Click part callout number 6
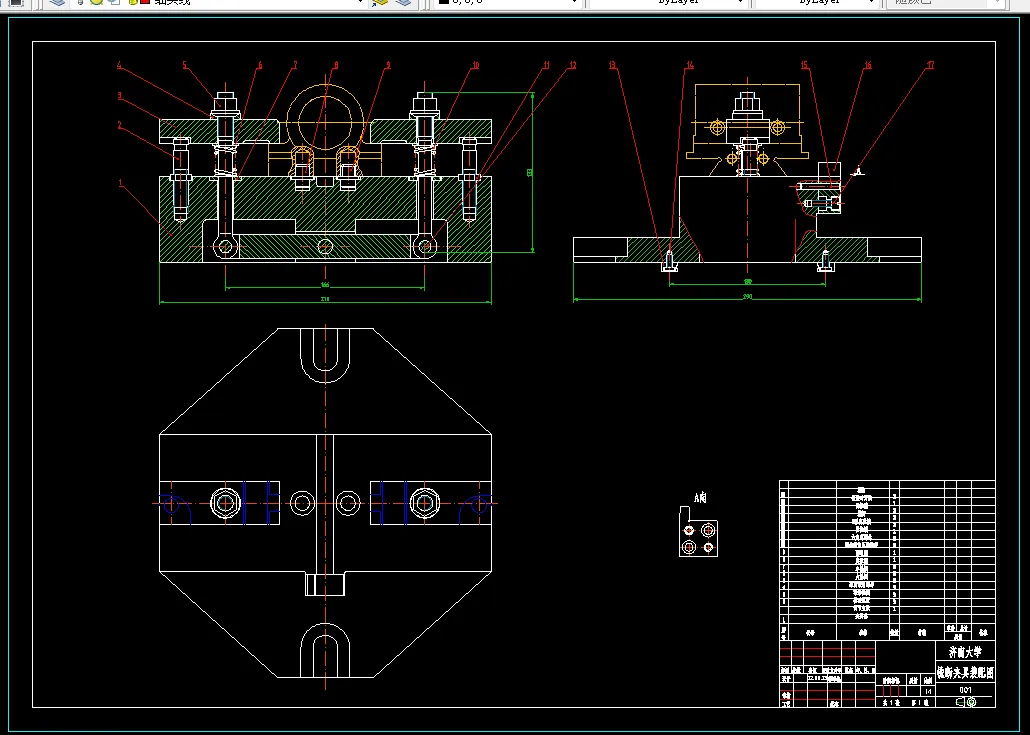This screenshot has height=735, width=1030. 260,65
